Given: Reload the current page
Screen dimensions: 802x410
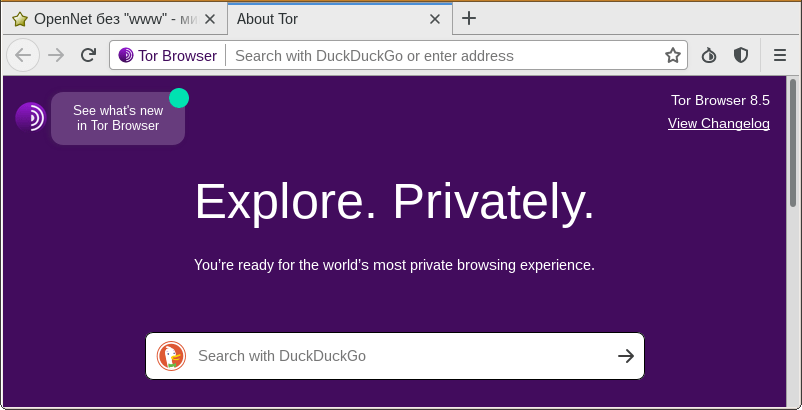Looking at the screenshot, I should pos(88,55).
